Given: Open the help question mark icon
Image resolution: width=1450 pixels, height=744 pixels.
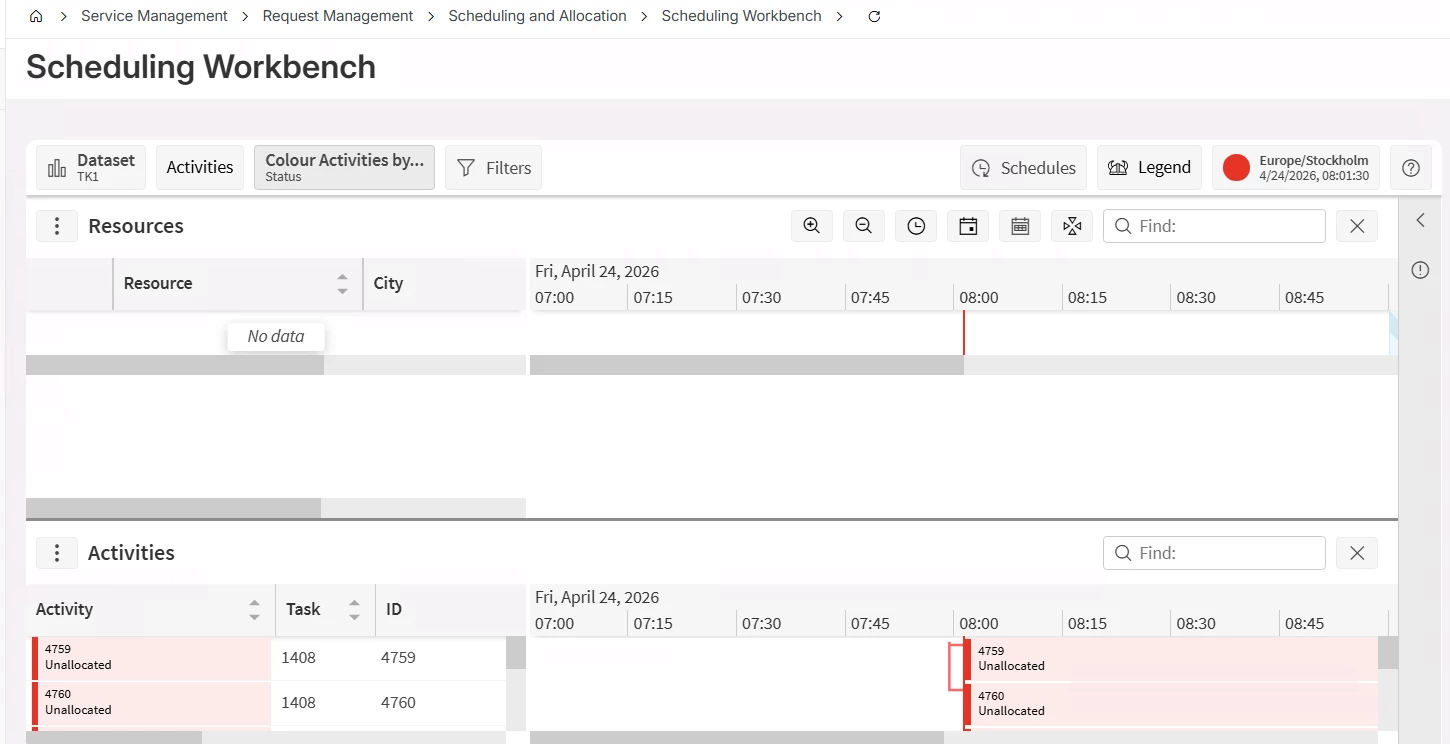Looking at the screenshot, I should pos(1411,168).
